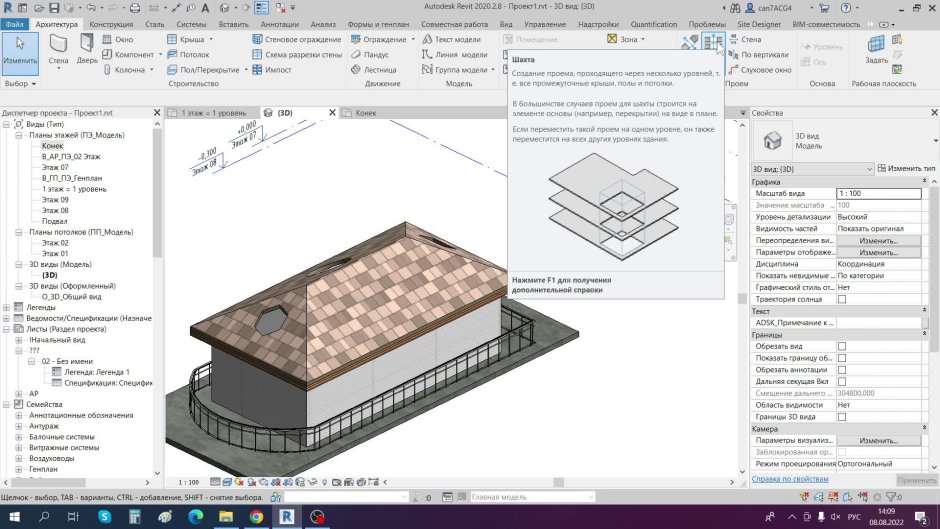Click Изменить тип button
940x529 pixels.
pos(906,169)
